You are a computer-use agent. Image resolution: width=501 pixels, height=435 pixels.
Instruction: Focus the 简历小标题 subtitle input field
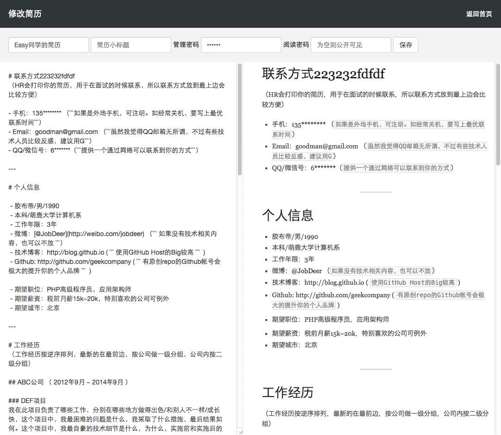tap(131, 45)
